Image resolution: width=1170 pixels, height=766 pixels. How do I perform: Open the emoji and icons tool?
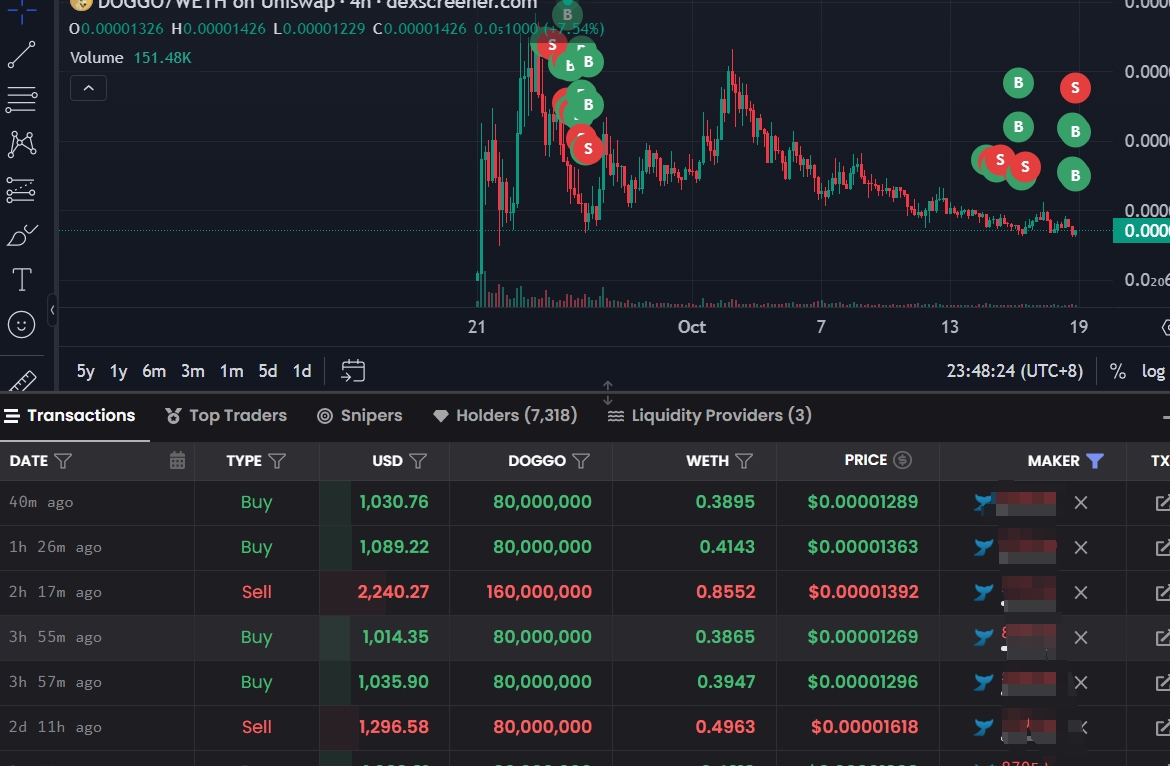pyautogui.click(x=22, y=324)
